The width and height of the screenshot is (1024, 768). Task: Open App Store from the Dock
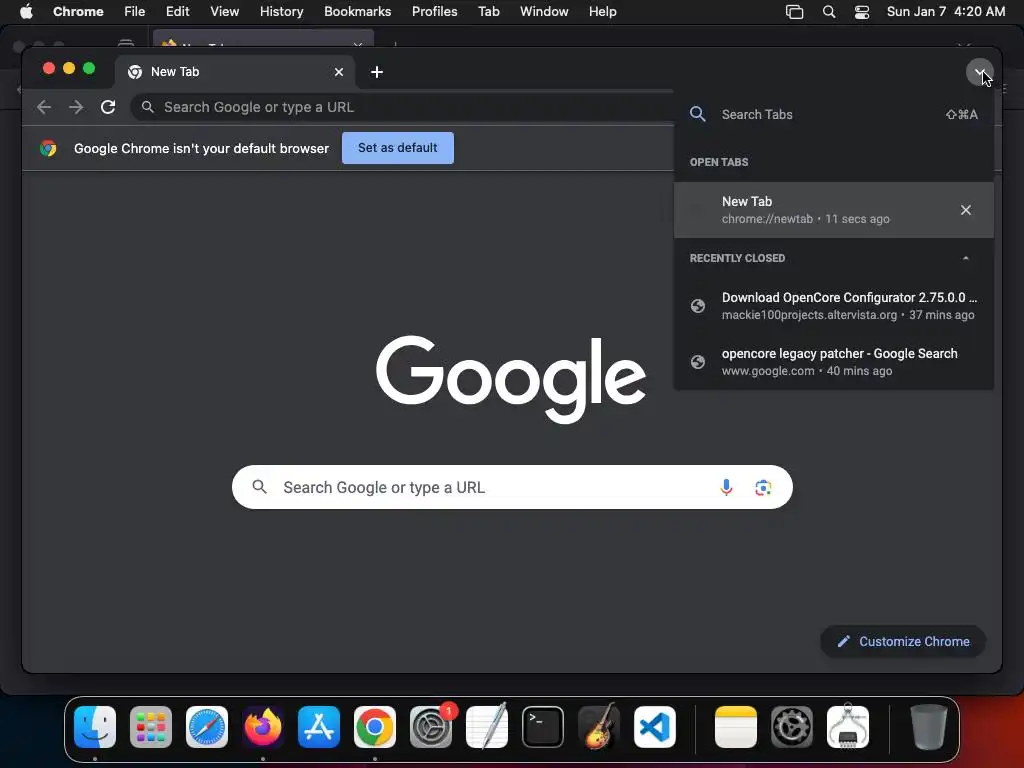pos(319,727)
